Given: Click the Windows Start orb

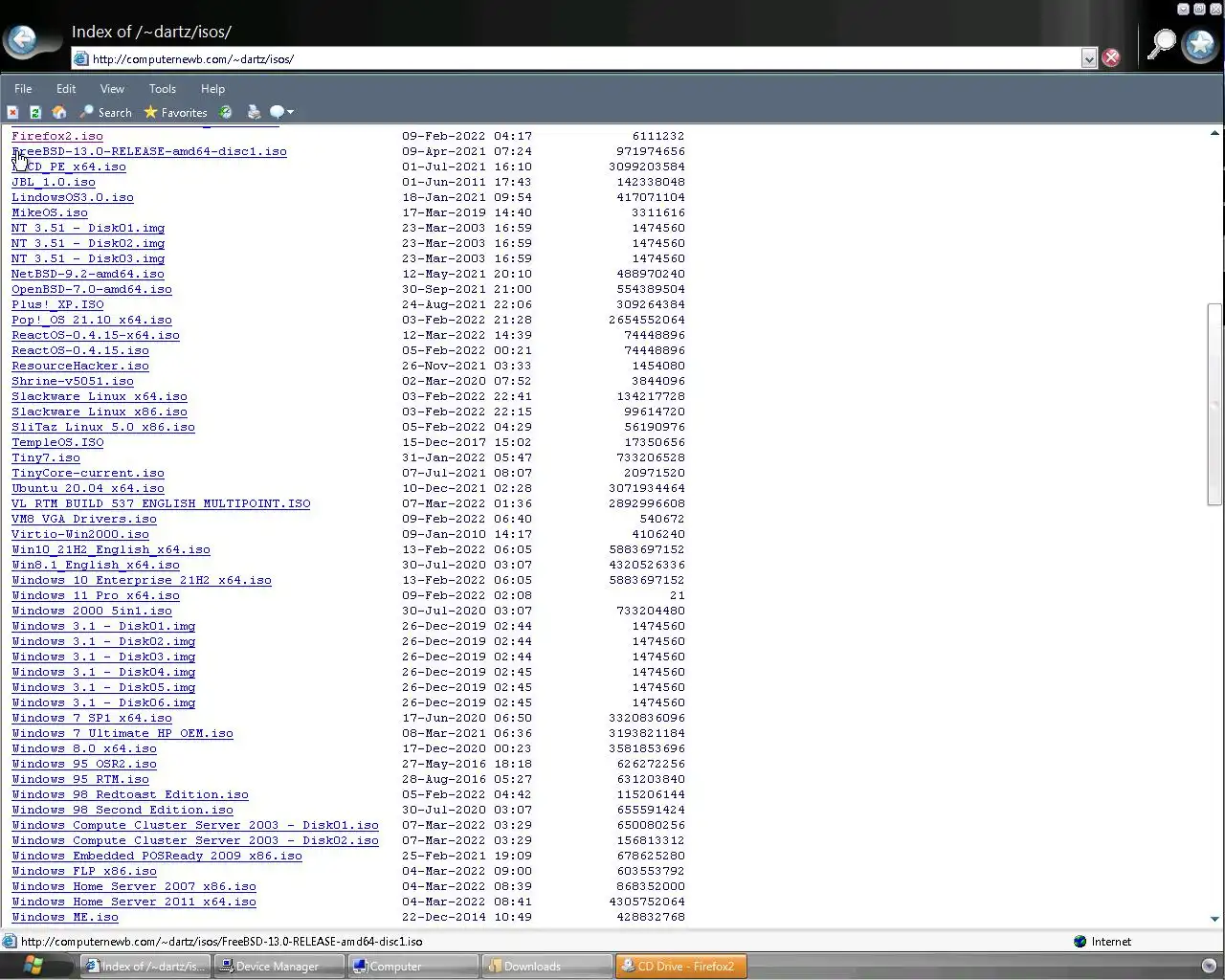Looking at the screenshot, I should click(x=33, y=965).
